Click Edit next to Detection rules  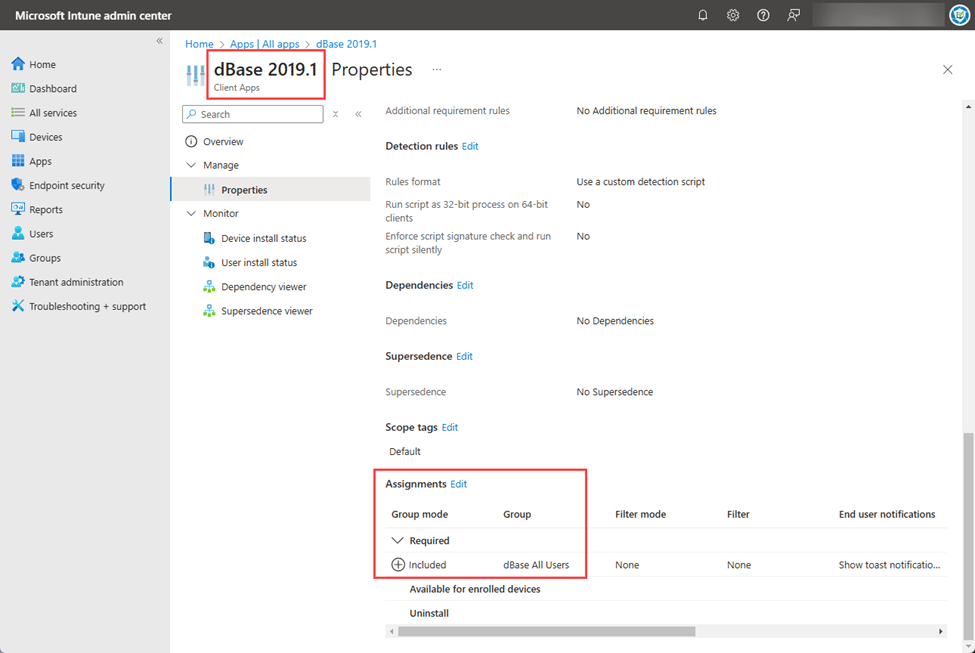click(x=470, y=146)
